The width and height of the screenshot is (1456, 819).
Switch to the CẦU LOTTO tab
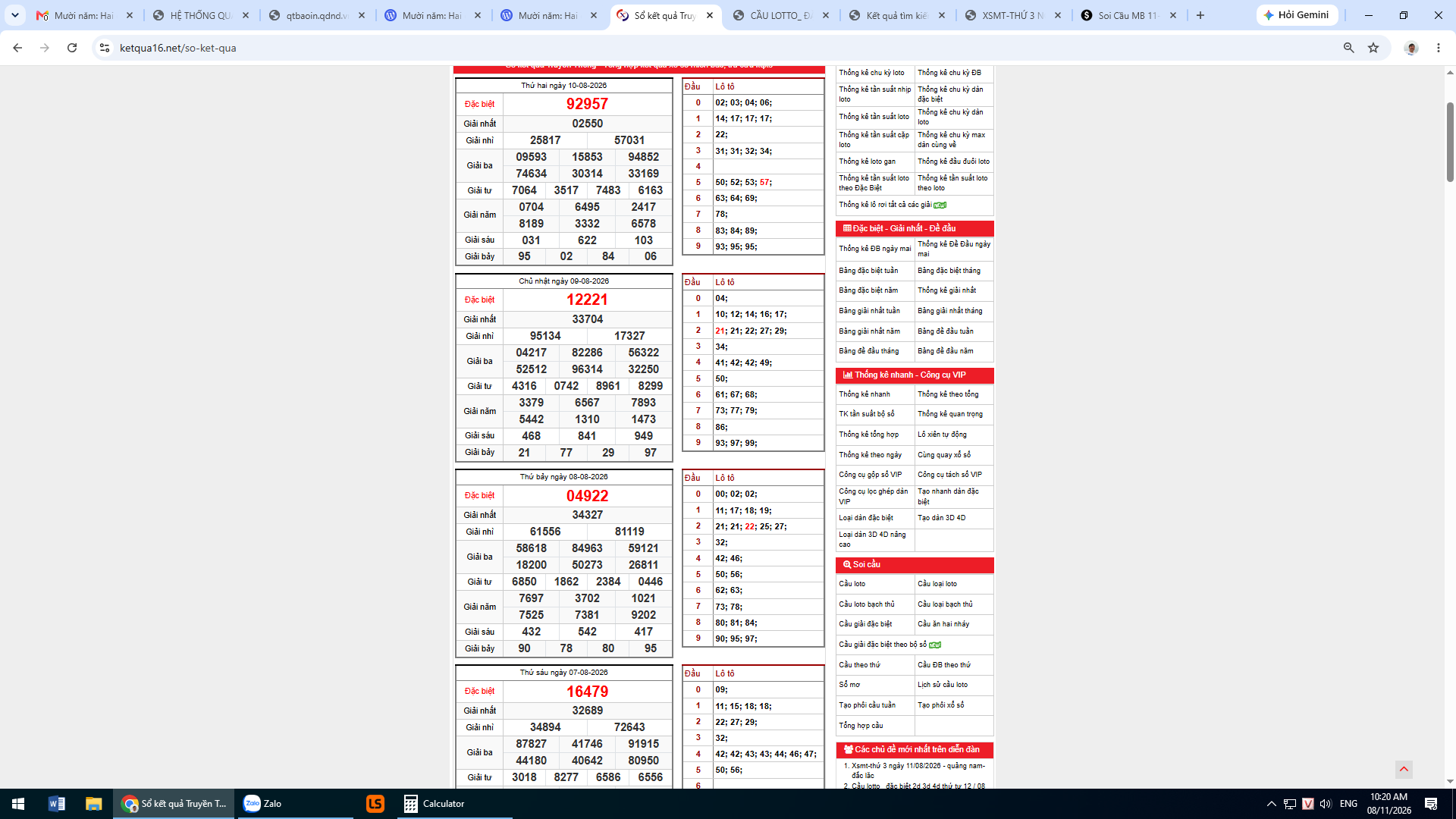tap(782, 15)
